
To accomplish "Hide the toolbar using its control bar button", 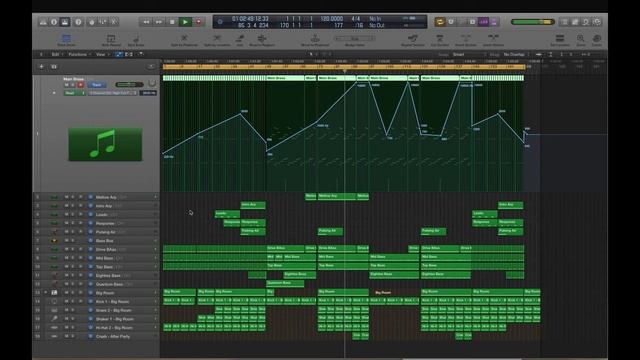I will (65, 22).
